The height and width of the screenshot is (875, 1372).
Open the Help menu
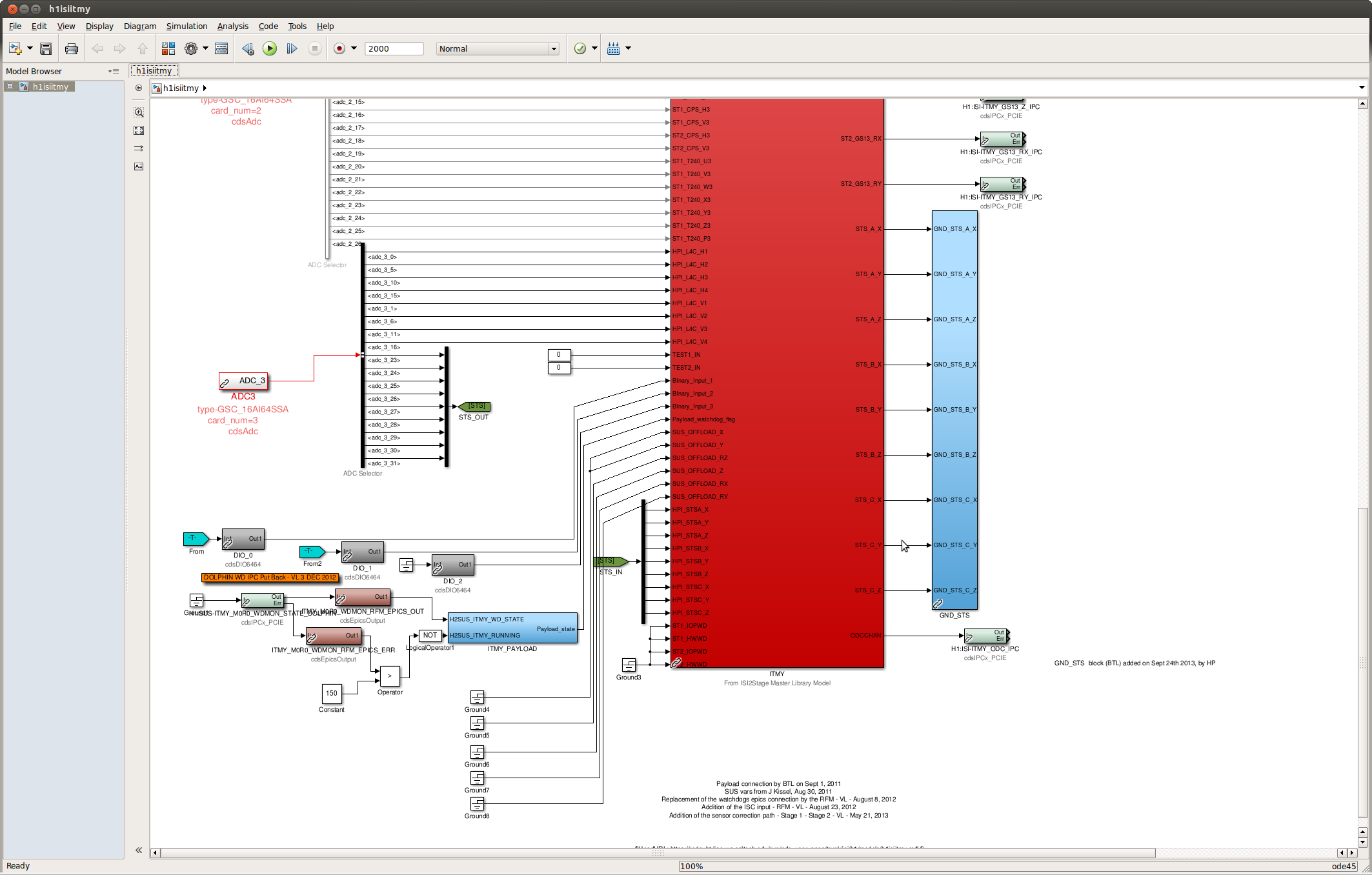(325, 26)
